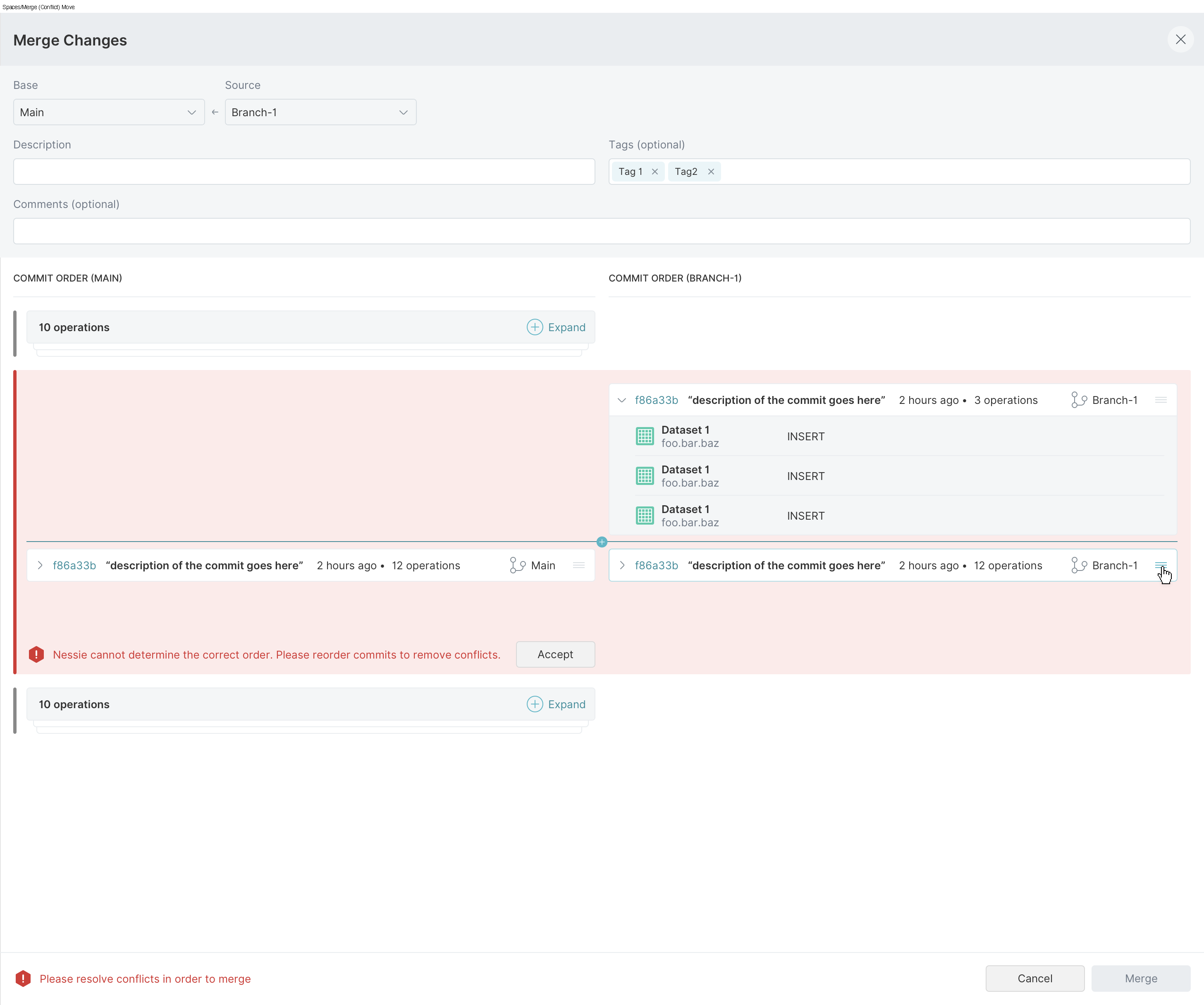Click the third INSERT operation label
The height and width of the screenshot is (1005, 1204).
tap(805, 516)
